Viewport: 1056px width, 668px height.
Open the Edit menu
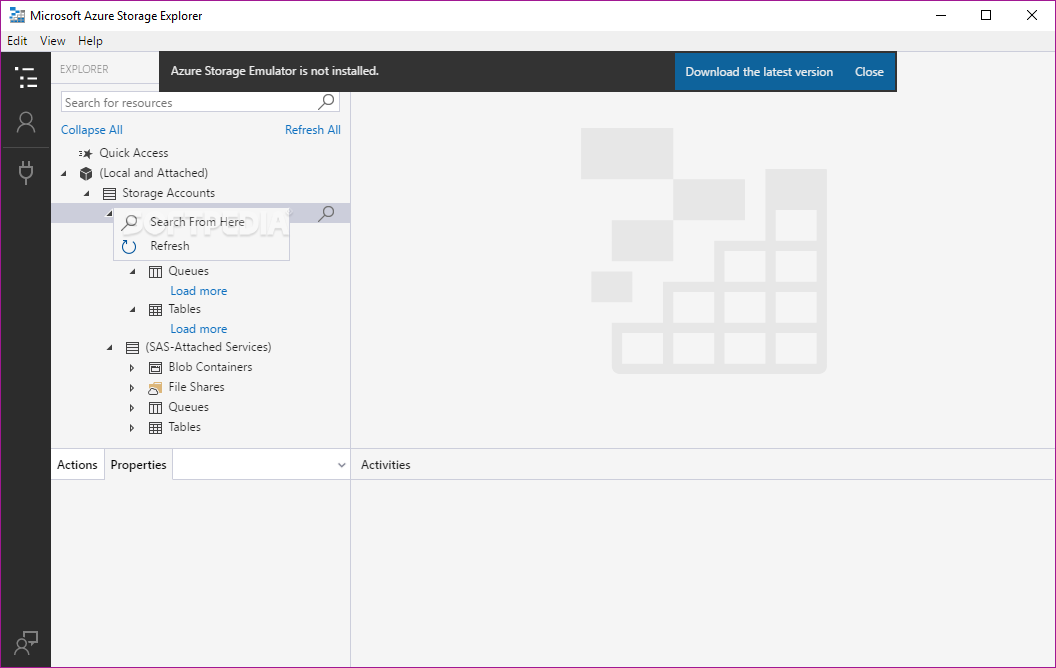[x=17, y=41]
